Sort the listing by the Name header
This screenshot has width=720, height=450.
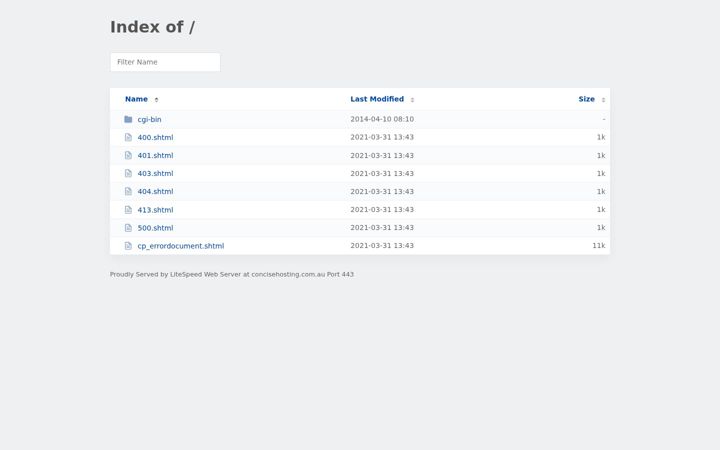coord(136,99)
